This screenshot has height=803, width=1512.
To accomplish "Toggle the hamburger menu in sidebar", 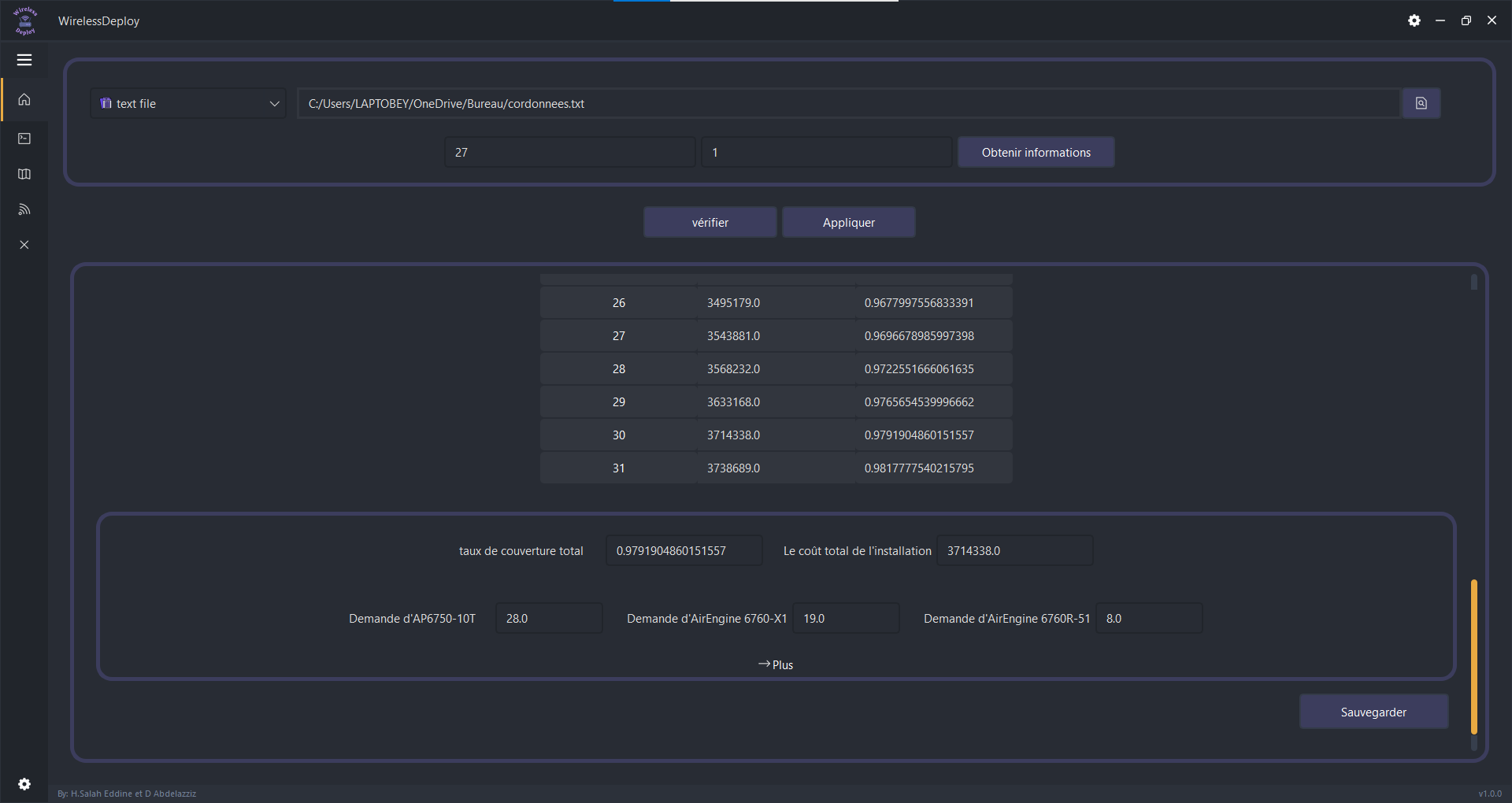I will pyautogui.click(x=24, y=60).
